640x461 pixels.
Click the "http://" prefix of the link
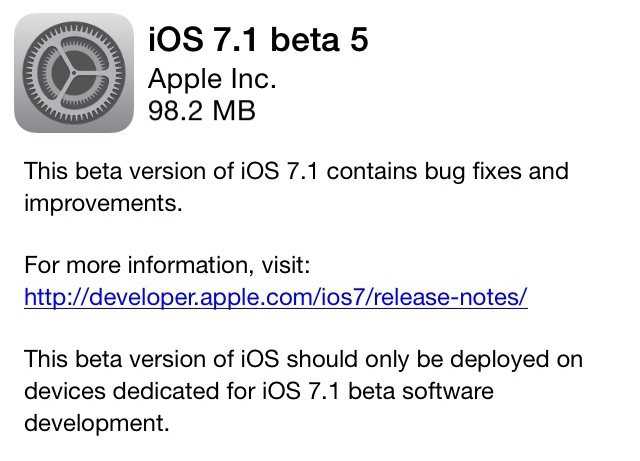click(56, 297)
